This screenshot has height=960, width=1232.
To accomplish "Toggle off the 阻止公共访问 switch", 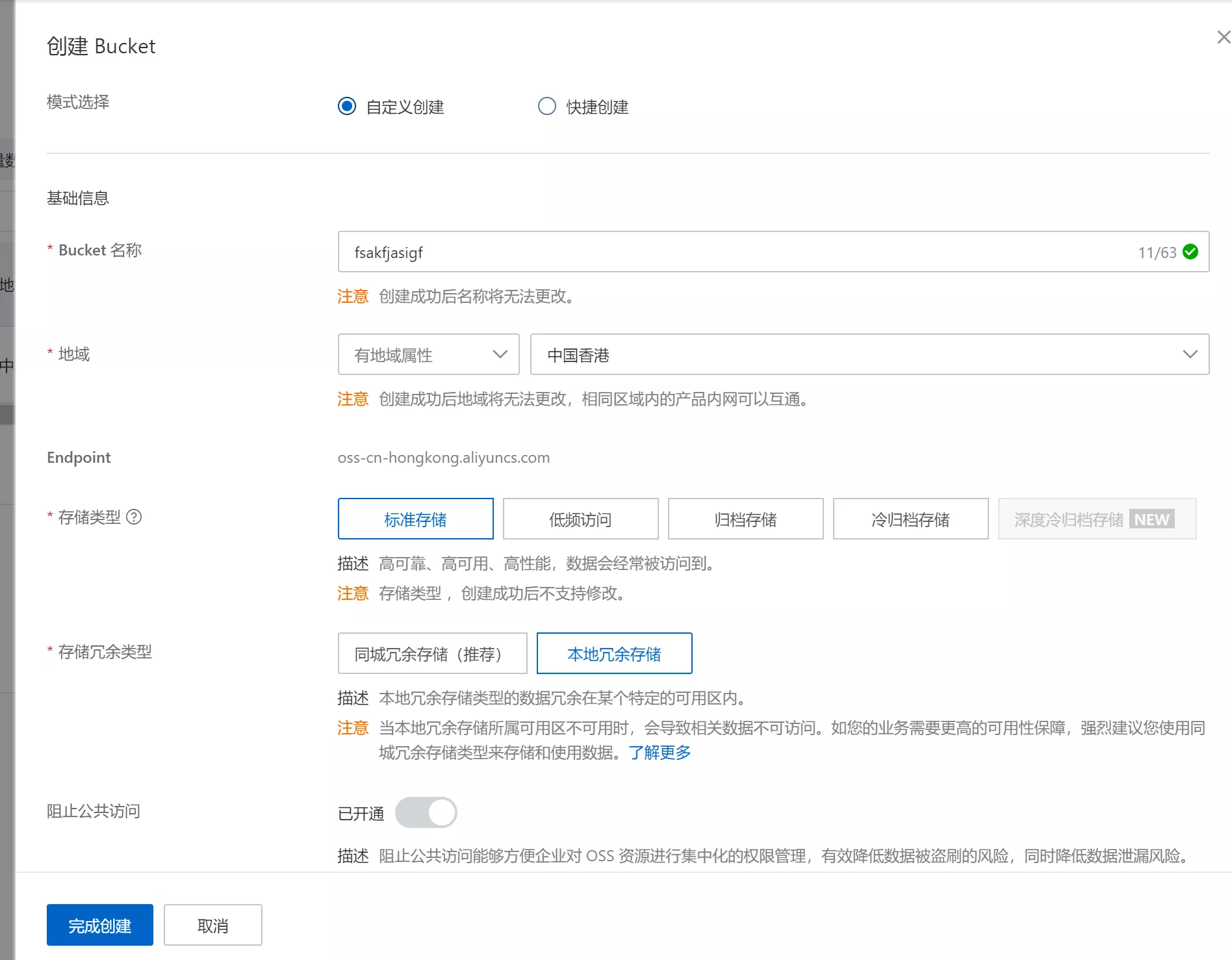I will coord(427,812).
